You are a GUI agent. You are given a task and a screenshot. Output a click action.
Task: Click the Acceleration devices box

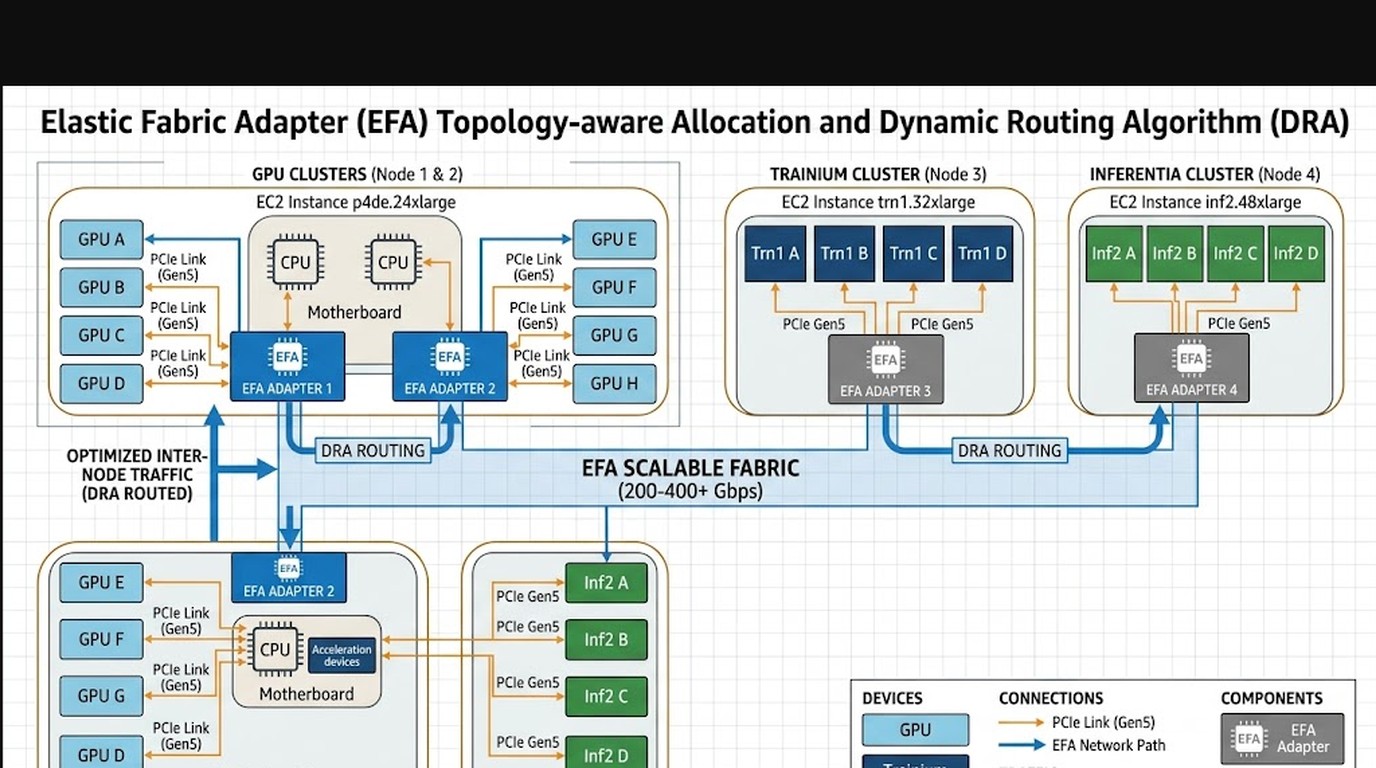pyautogui.click(x=342, y=655)
